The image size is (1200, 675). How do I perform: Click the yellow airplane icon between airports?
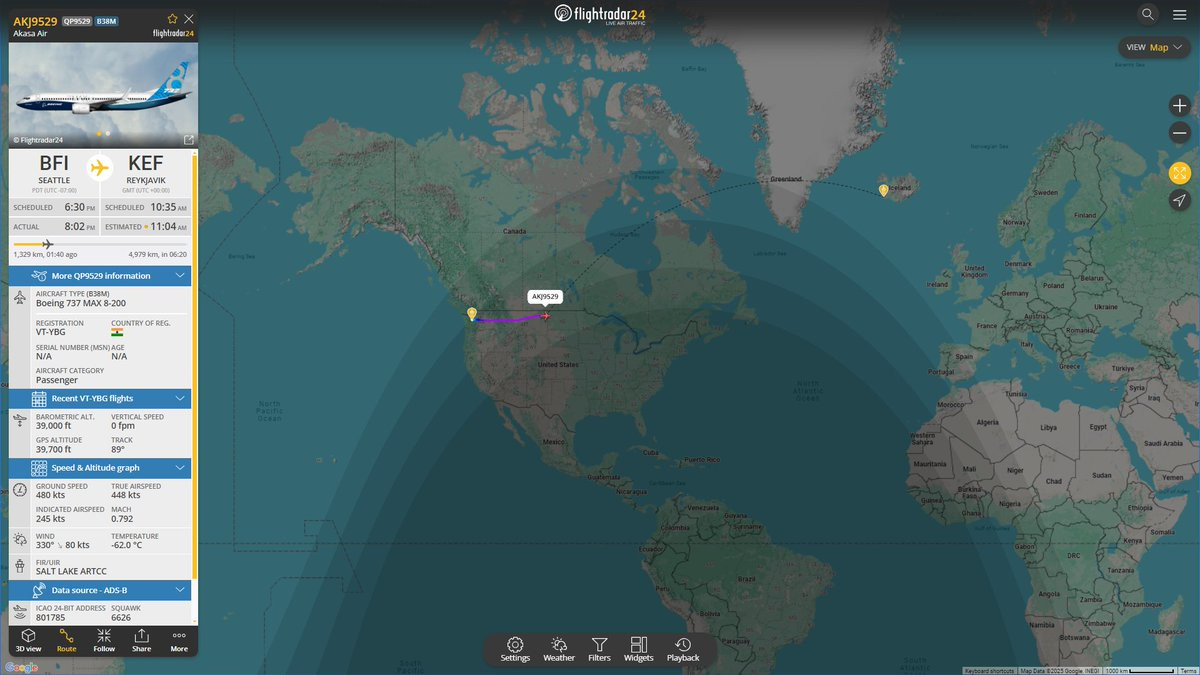coord(99,167)
